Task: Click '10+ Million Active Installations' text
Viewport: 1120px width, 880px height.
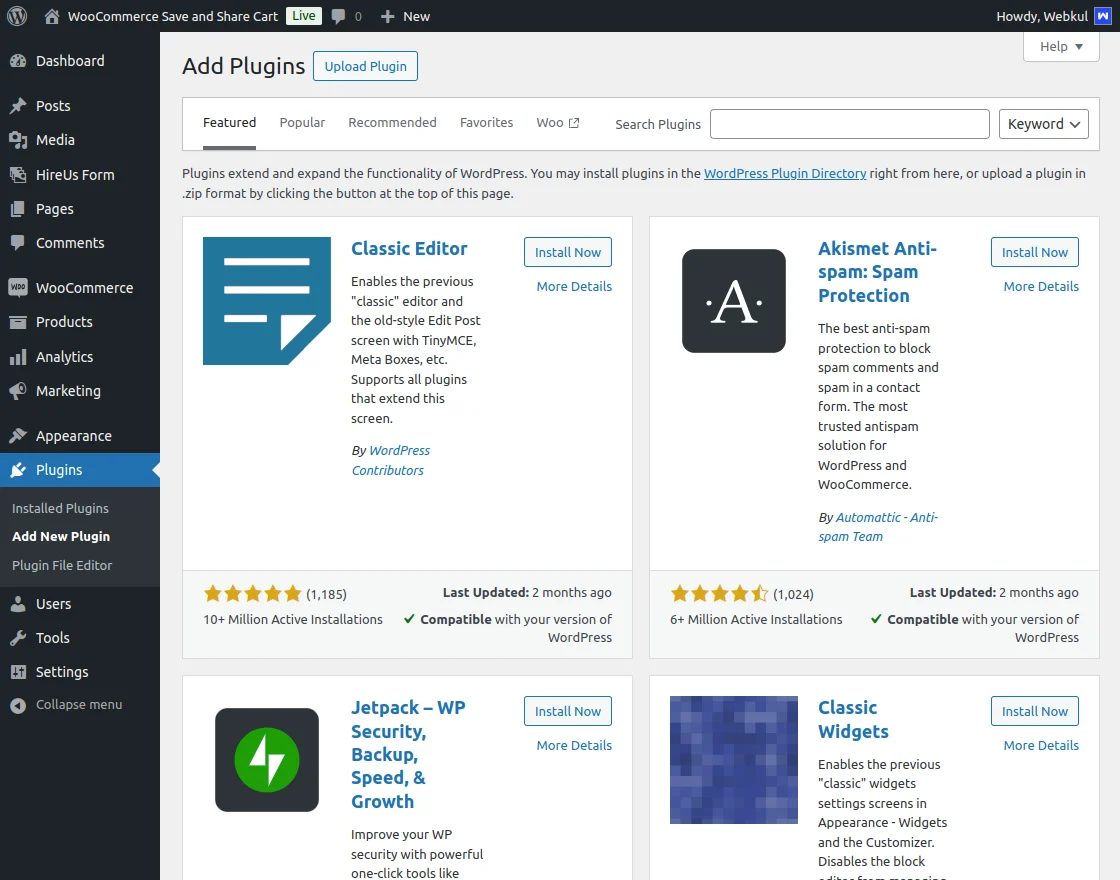Action: click(x=293, y=619)
